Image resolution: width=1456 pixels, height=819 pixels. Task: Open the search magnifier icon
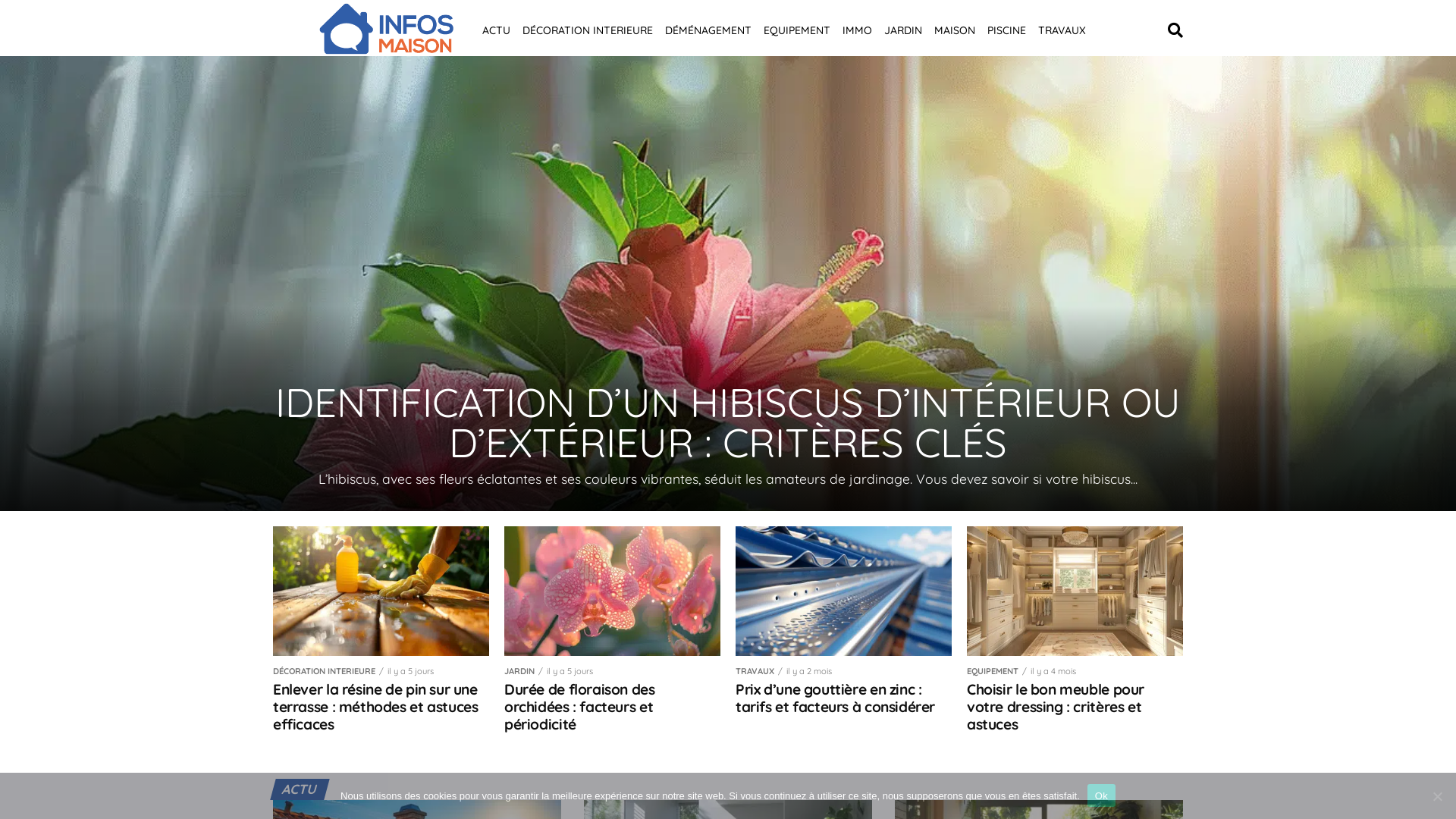coord(1175,30)
